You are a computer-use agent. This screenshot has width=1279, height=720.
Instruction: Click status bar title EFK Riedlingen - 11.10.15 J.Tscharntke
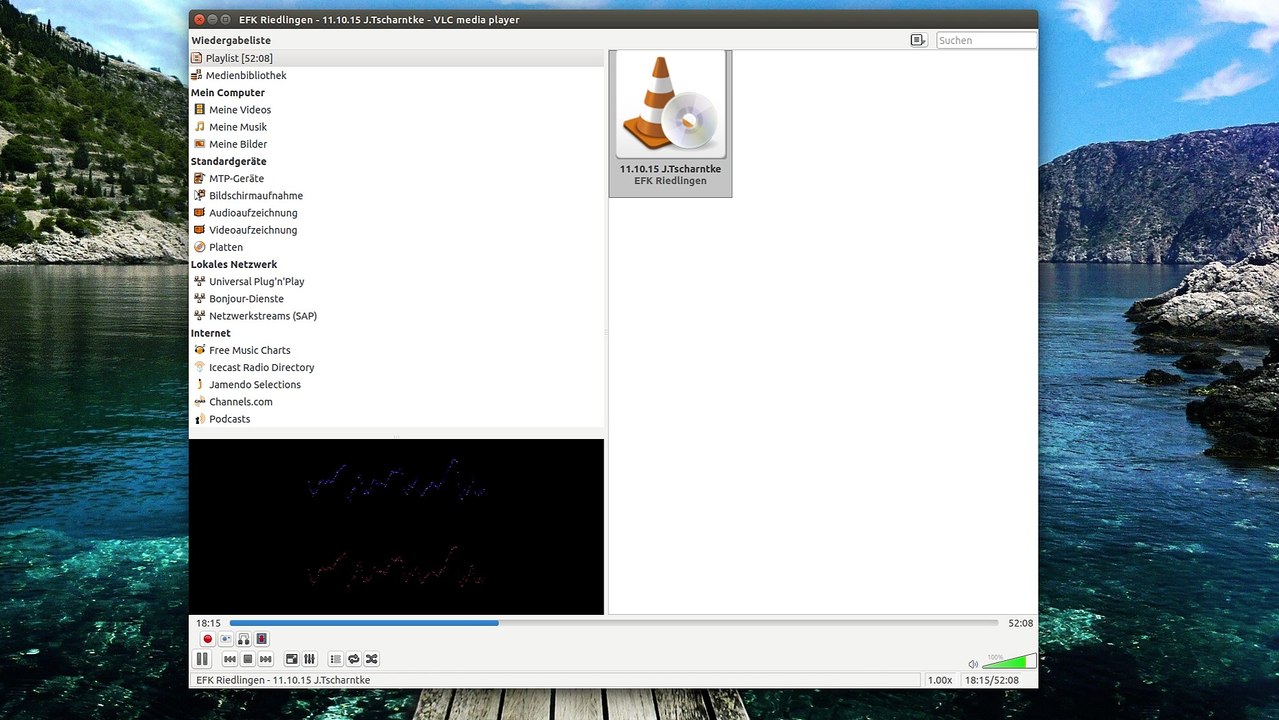(x=283, y=680)
